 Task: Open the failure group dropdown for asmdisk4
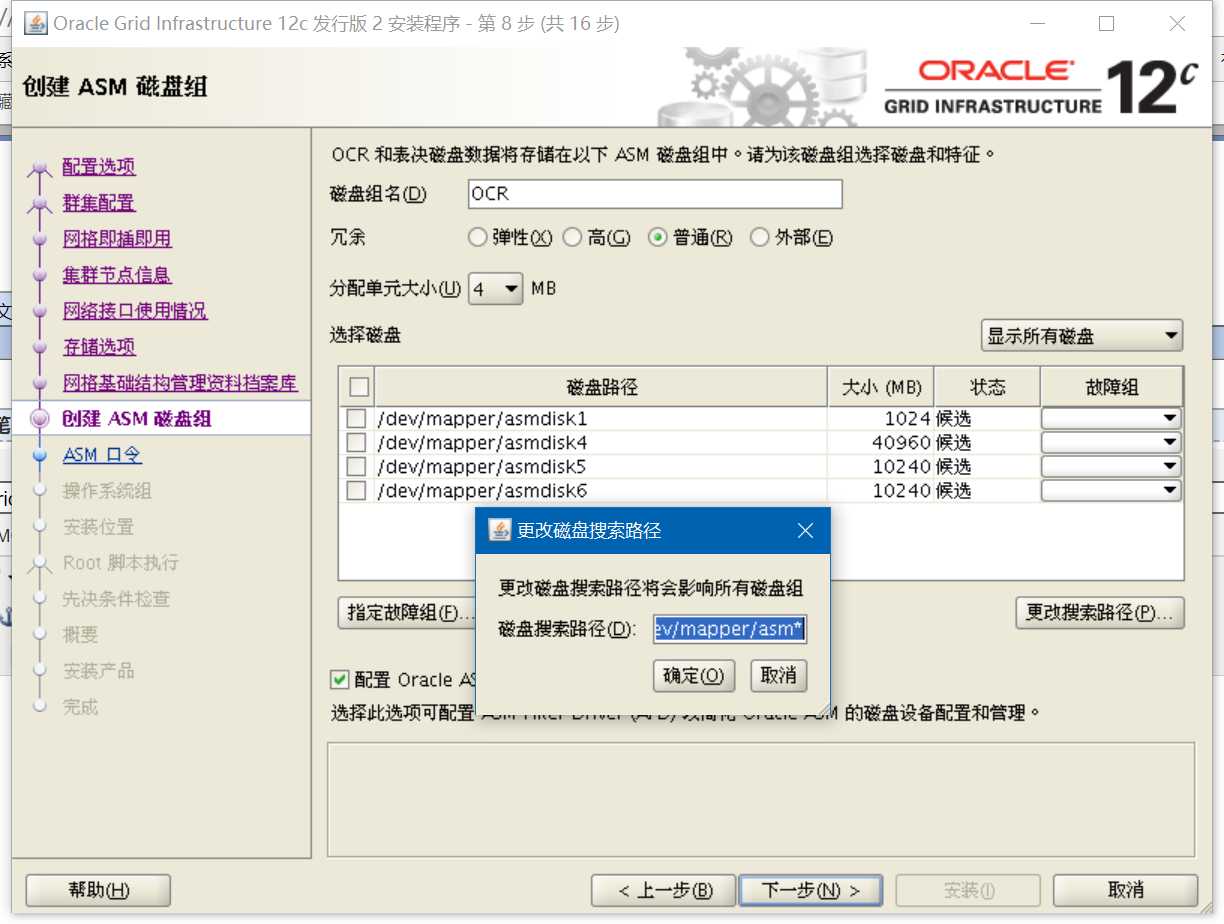pos(1111,442)
